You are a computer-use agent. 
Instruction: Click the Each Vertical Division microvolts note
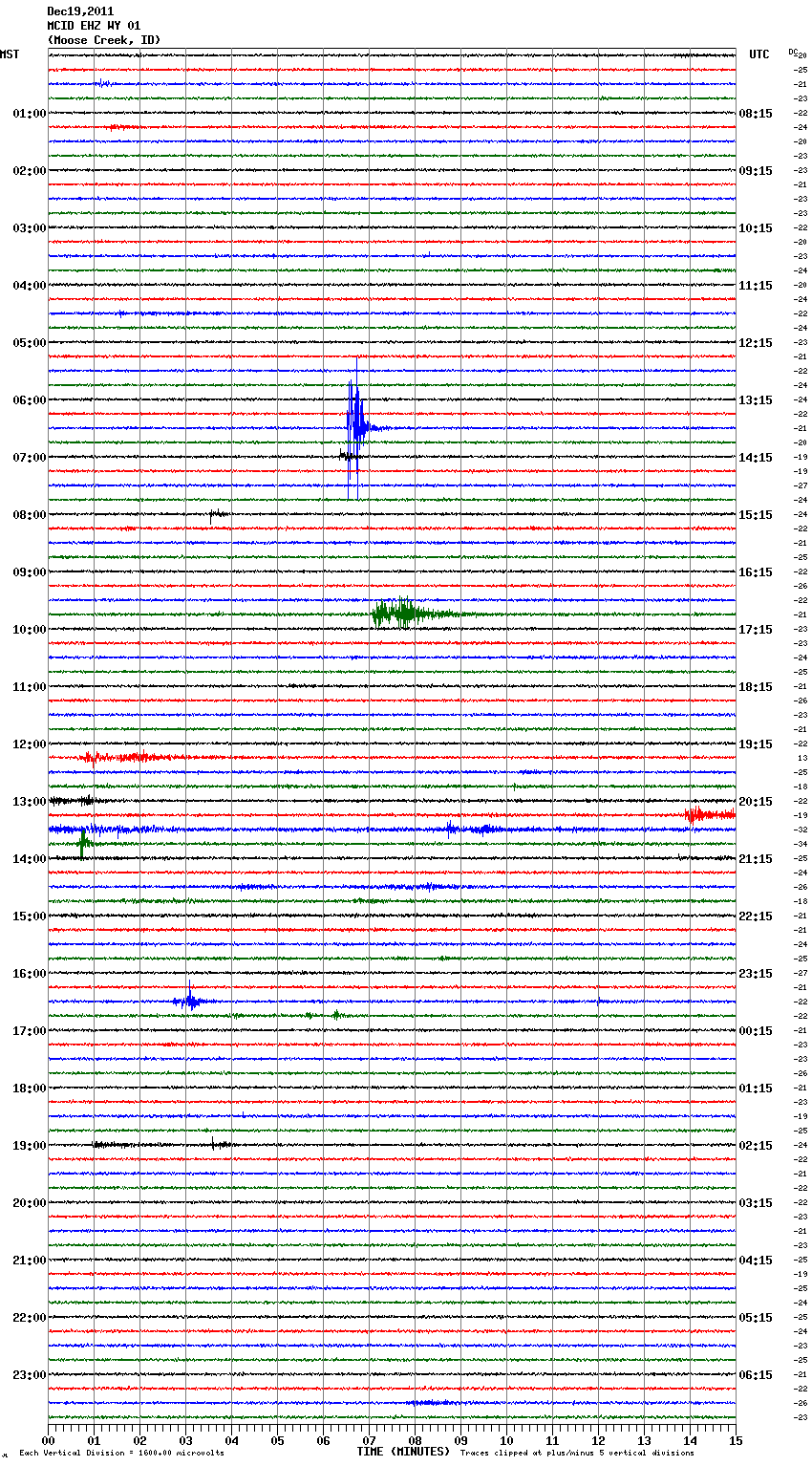(121, 1453)
